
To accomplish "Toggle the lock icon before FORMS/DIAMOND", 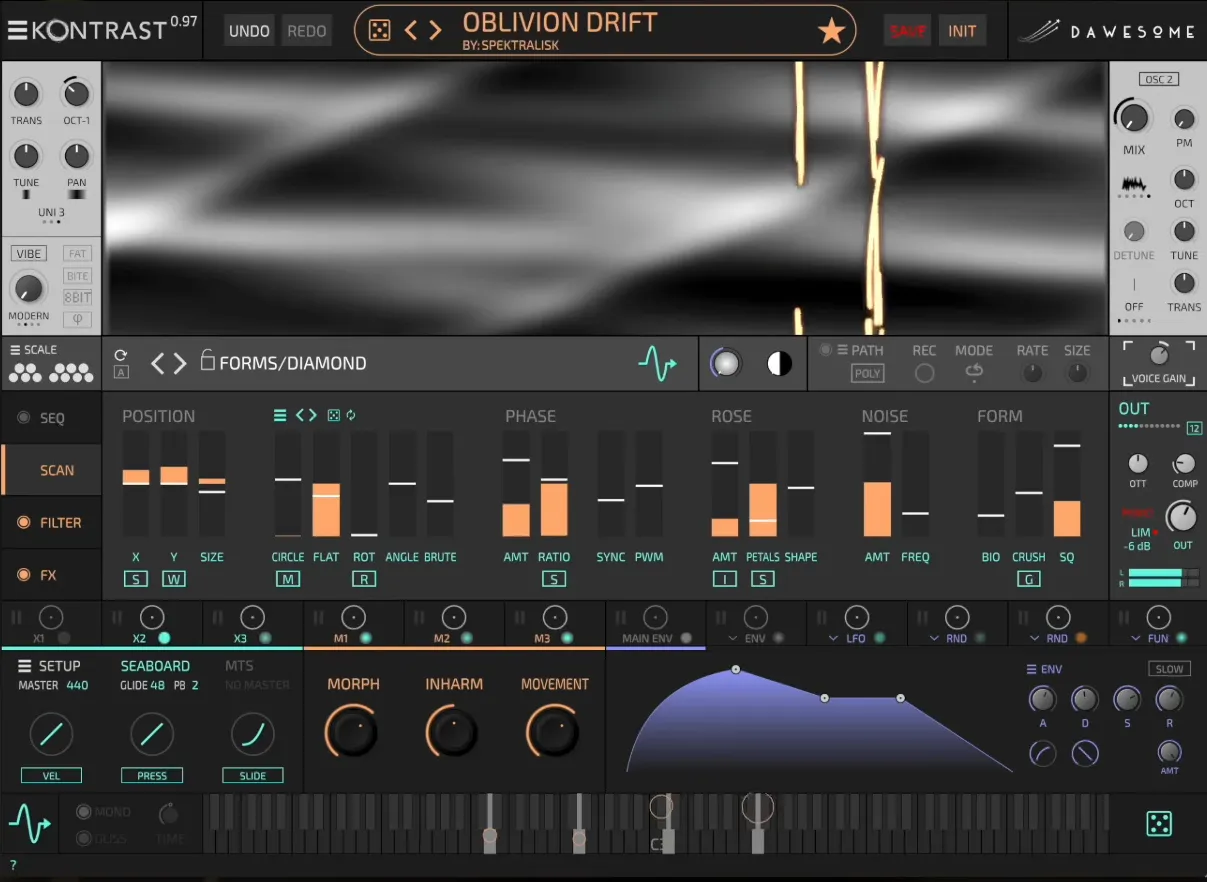I will (208, 360).
